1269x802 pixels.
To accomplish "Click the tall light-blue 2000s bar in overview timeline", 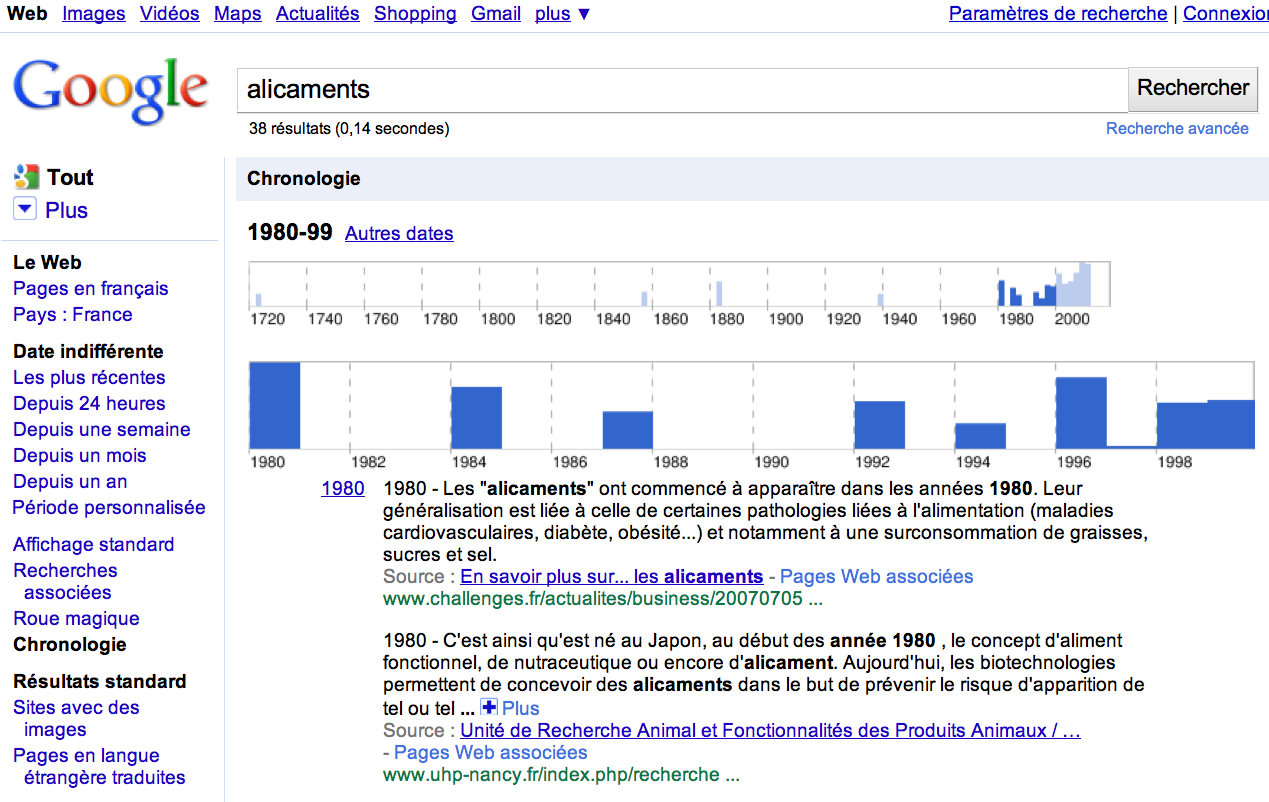I will click(1086, 285).
